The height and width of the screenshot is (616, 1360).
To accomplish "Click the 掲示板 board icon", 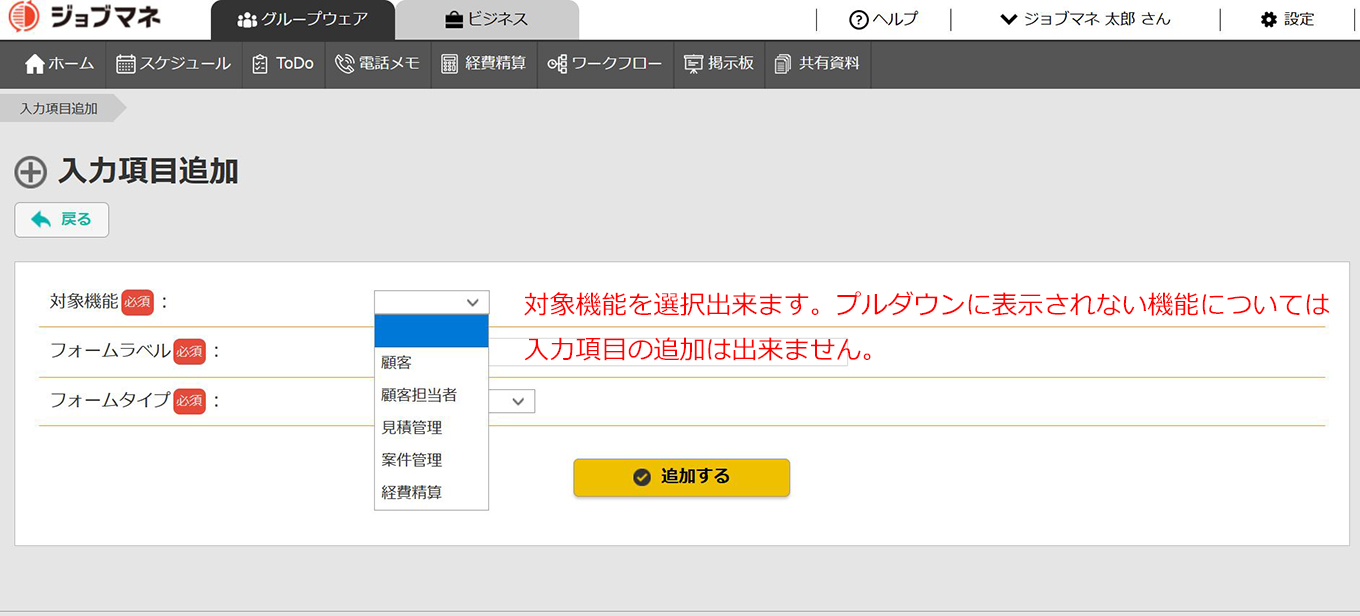I will tap(693, 64).
